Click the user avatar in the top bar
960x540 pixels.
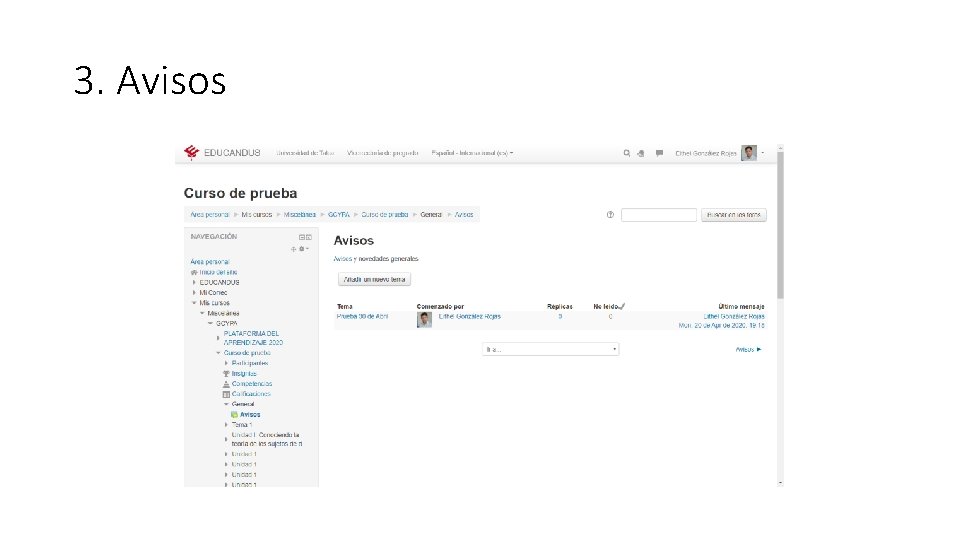tap(749, 153)
